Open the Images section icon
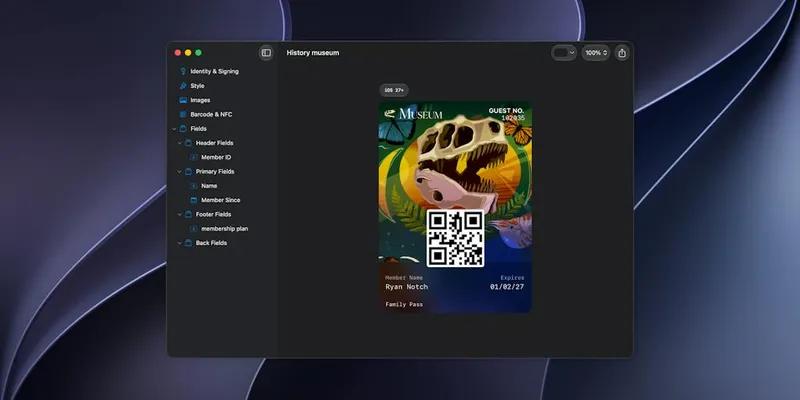The width and height of the screenshot is (800, 400). coord(183,100)
